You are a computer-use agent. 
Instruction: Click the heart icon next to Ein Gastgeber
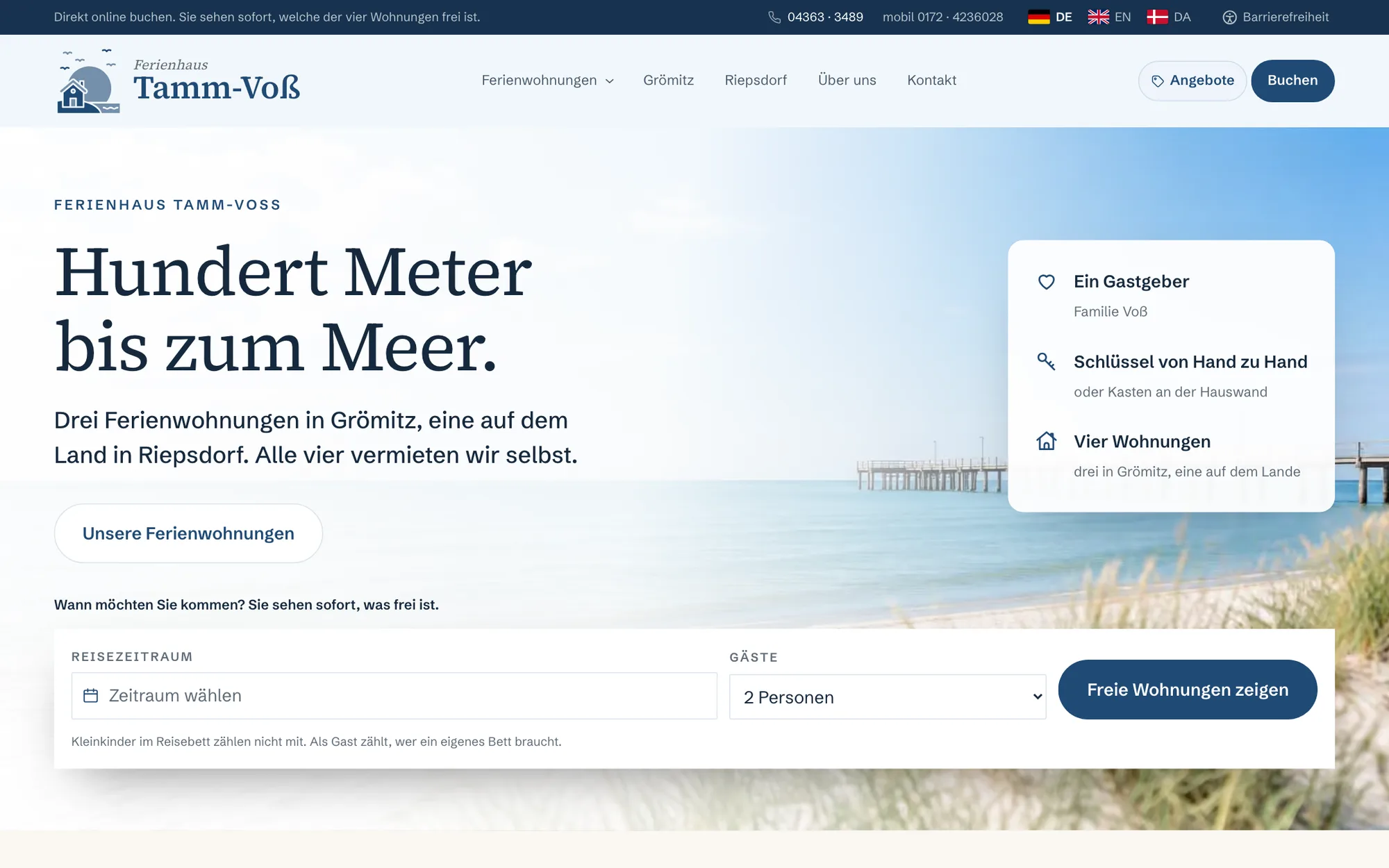point(1046,281)
